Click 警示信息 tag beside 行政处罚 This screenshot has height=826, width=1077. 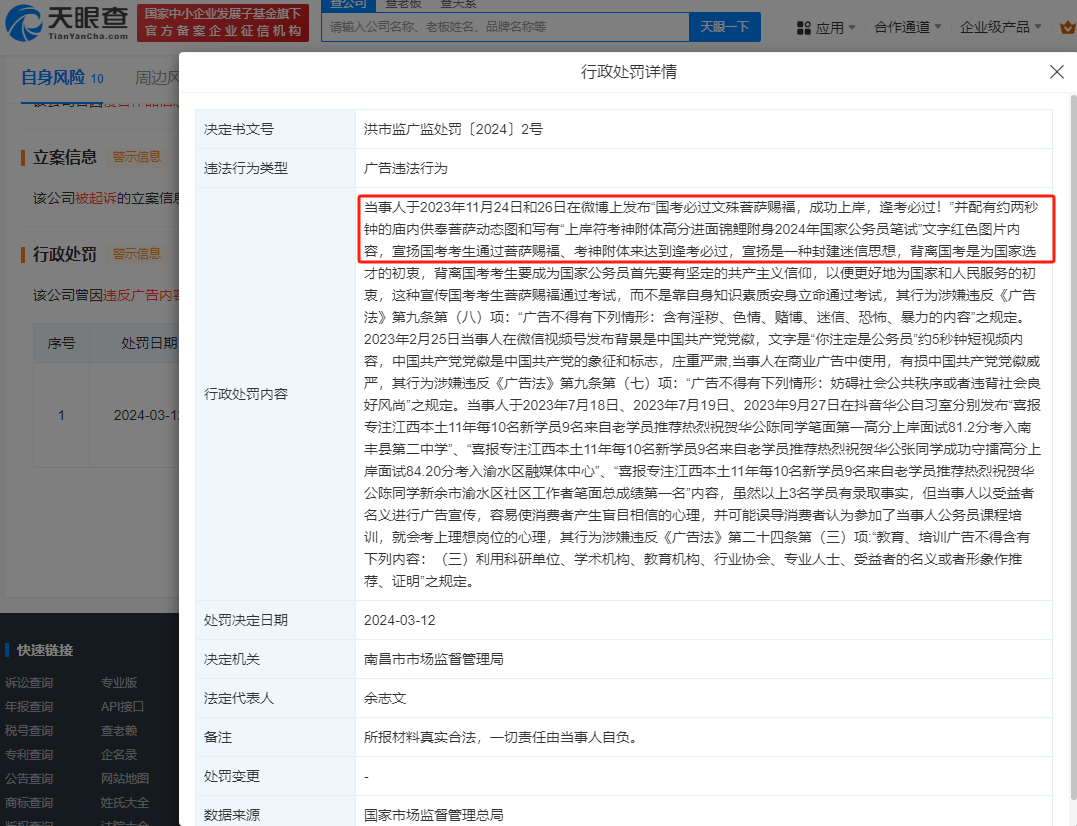[136, 253]
